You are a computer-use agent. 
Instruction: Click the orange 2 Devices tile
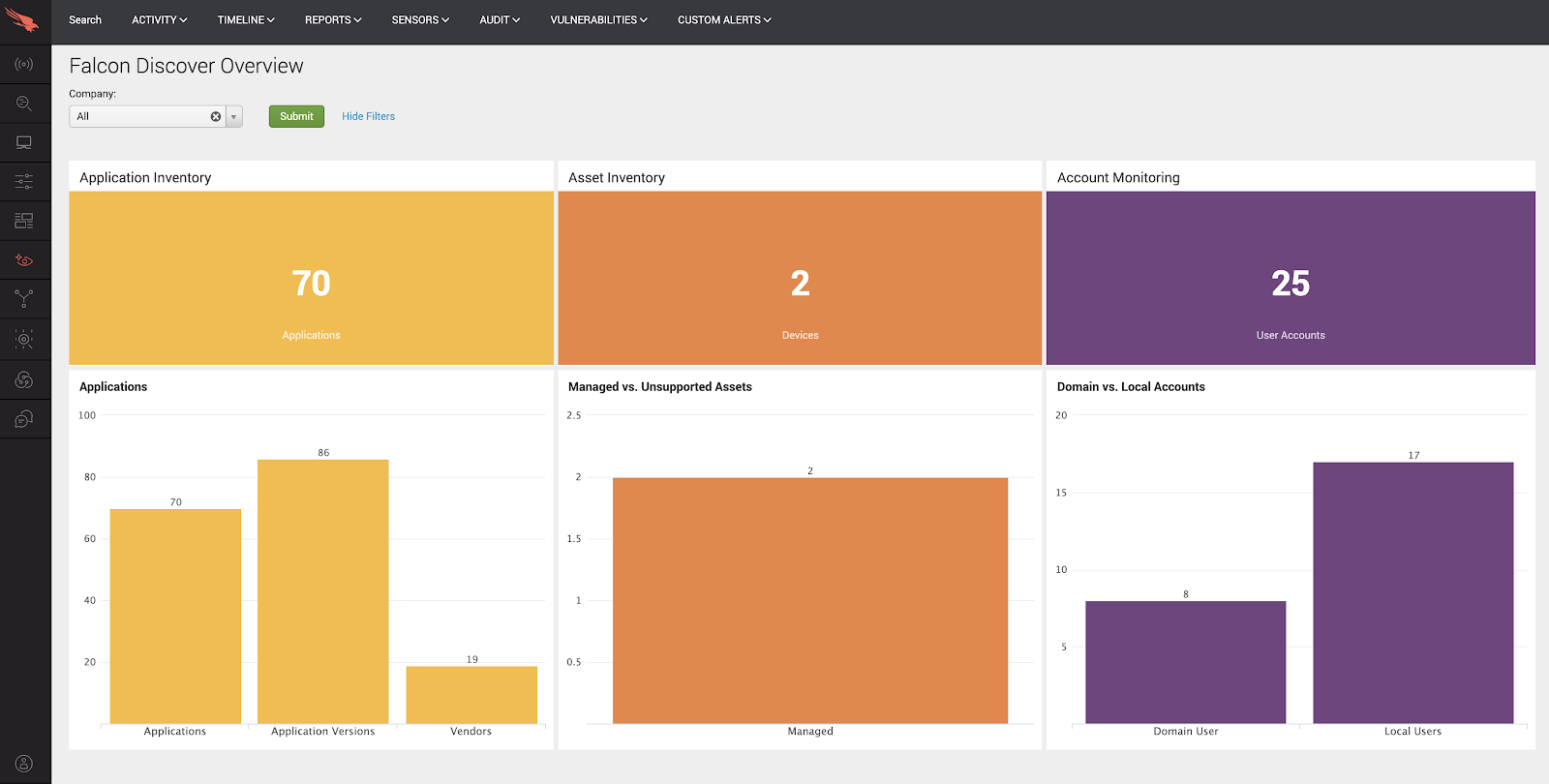pos(800,278)
